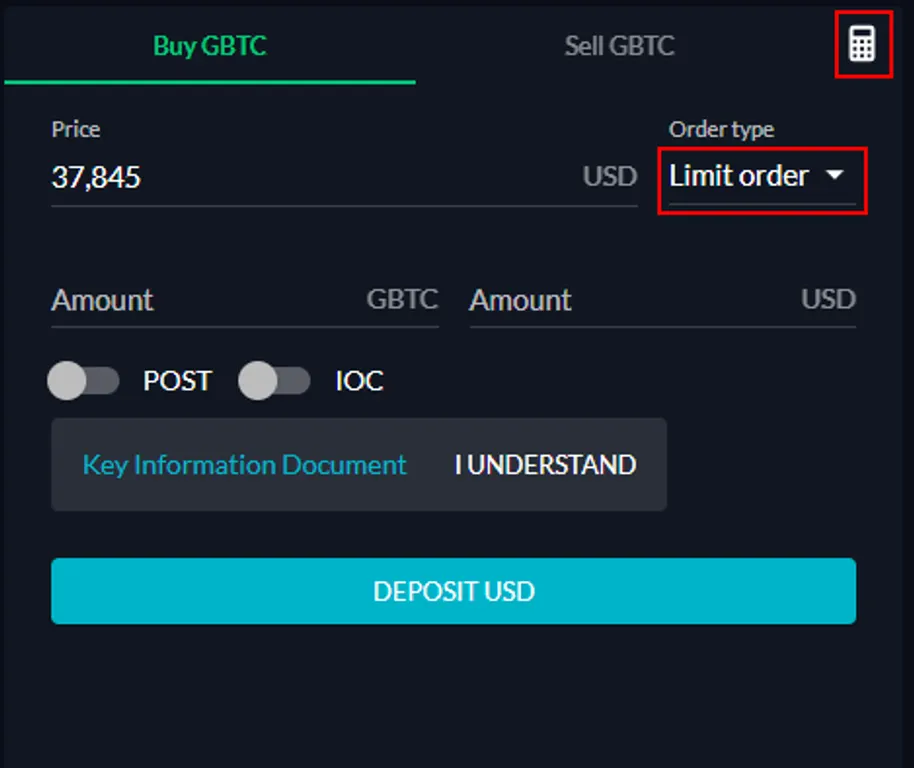This screenshot has width=914, height=768.
Task: Click the IOC toggle label text
Action: pyautogui.click(x=359, y=381)
